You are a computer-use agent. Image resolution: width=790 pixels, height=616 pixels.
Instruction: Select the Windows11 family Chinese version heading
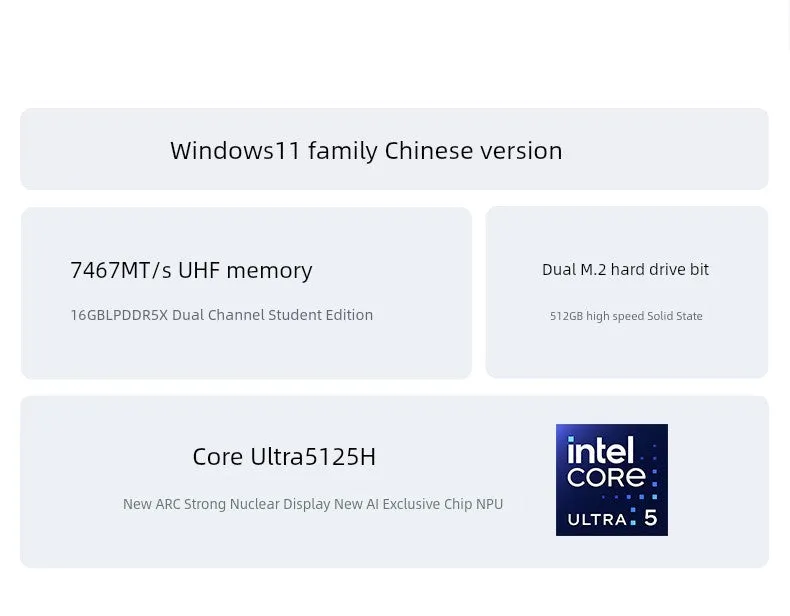tap(366, 151)
